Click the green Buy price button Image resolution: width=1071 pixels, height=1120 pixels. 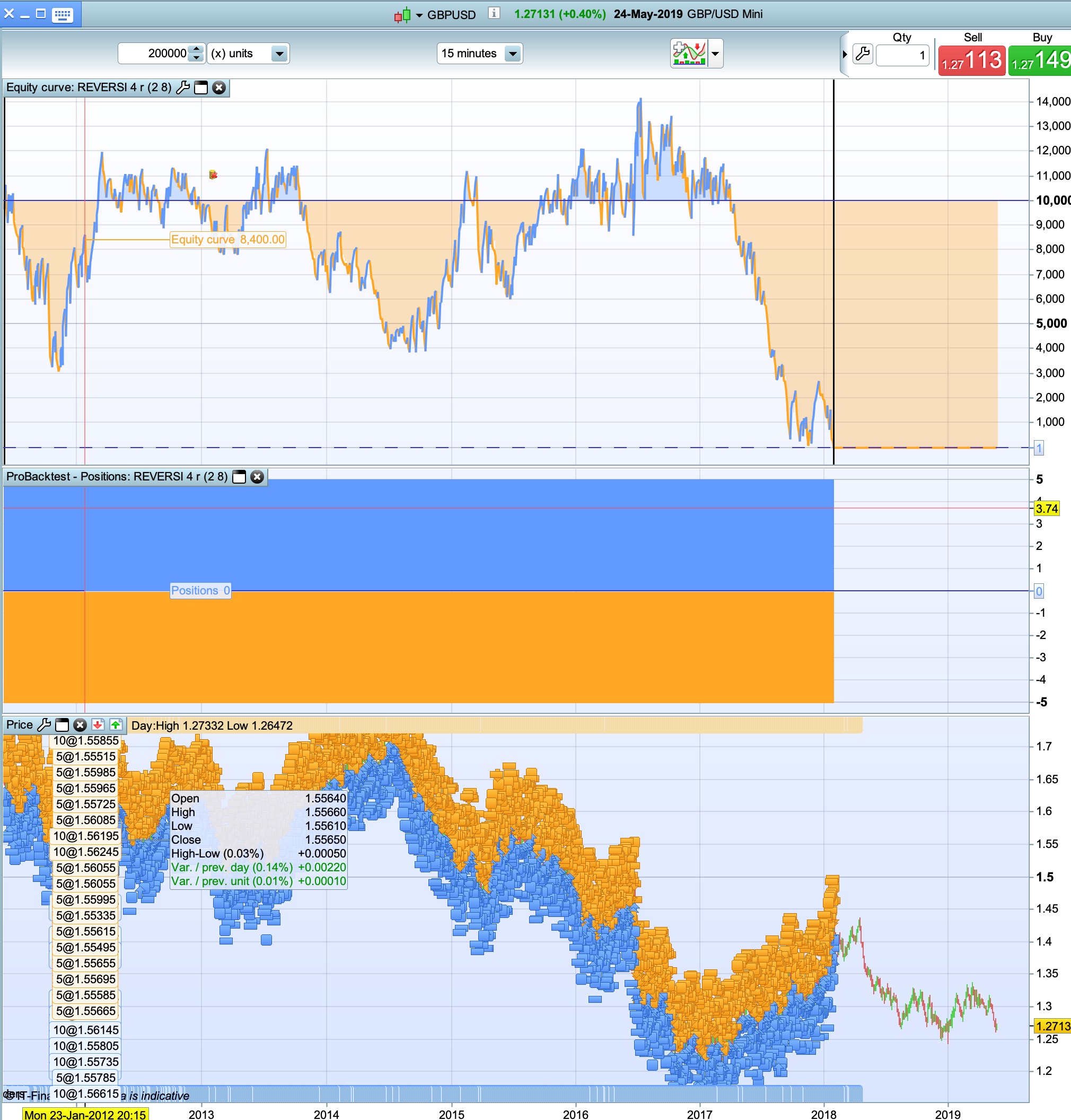pyautogui.click(x=1040, y=60)
